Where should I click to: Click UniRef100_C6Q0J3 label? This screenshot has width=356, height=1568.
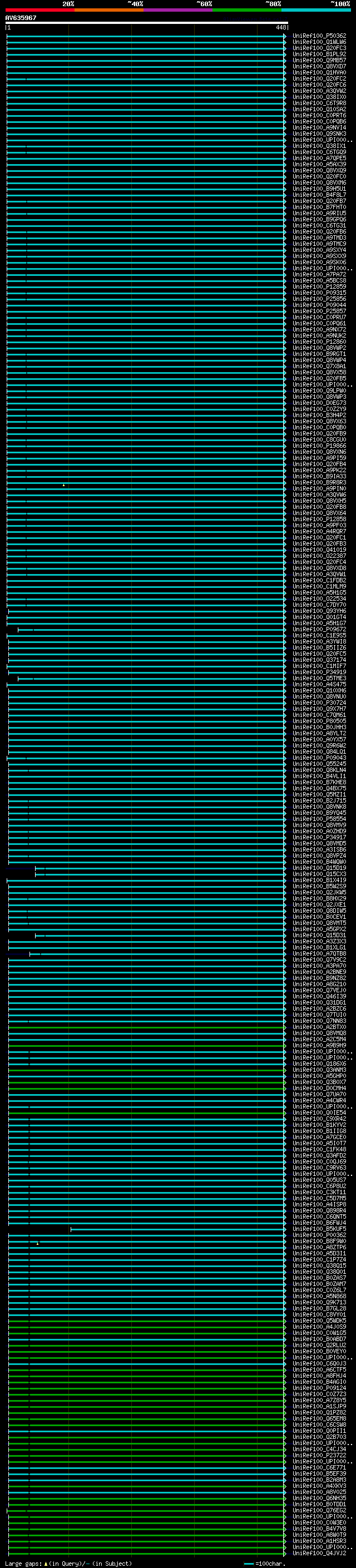tap(319, 1363)
